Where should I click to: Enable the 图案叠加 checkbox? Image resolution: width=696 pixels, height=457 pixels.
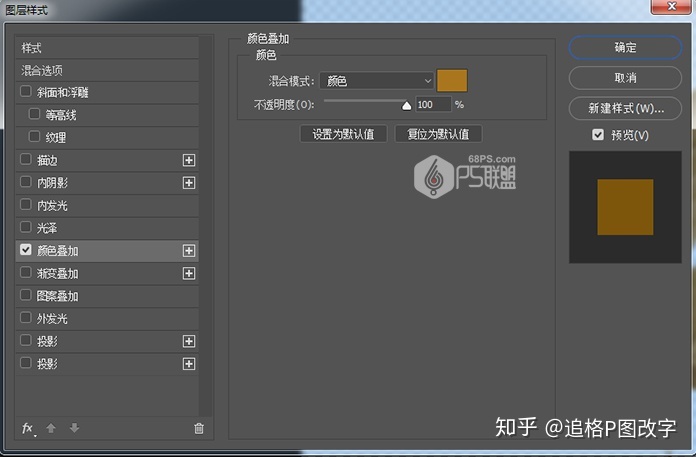click(x=26, y=295)
